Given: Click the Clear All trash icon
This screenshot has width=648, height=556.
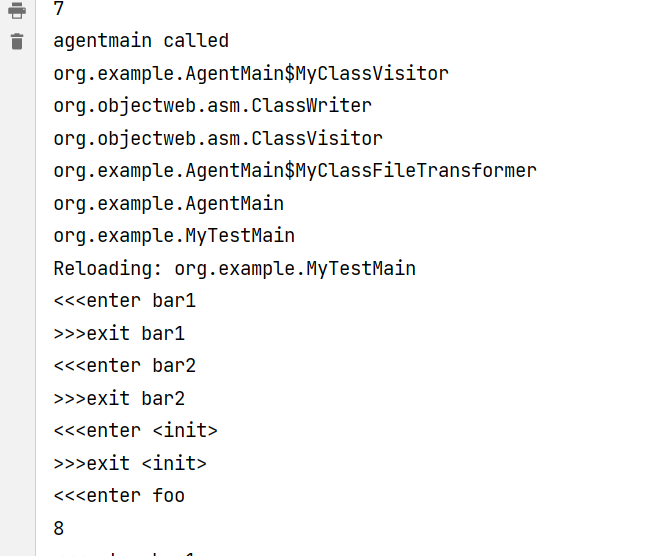Looking at the screenshot, I should (x=16, y=41).
